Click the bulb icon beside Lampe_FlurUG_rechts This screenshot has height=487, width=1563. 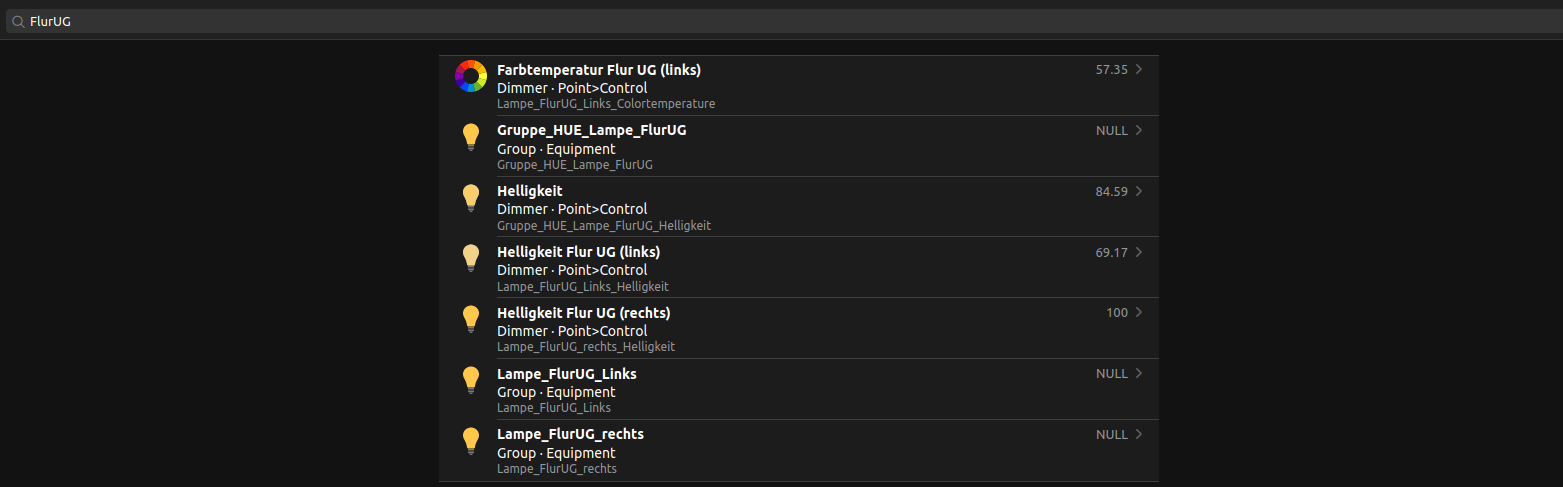pyautogui.click(x=471, y=441)
